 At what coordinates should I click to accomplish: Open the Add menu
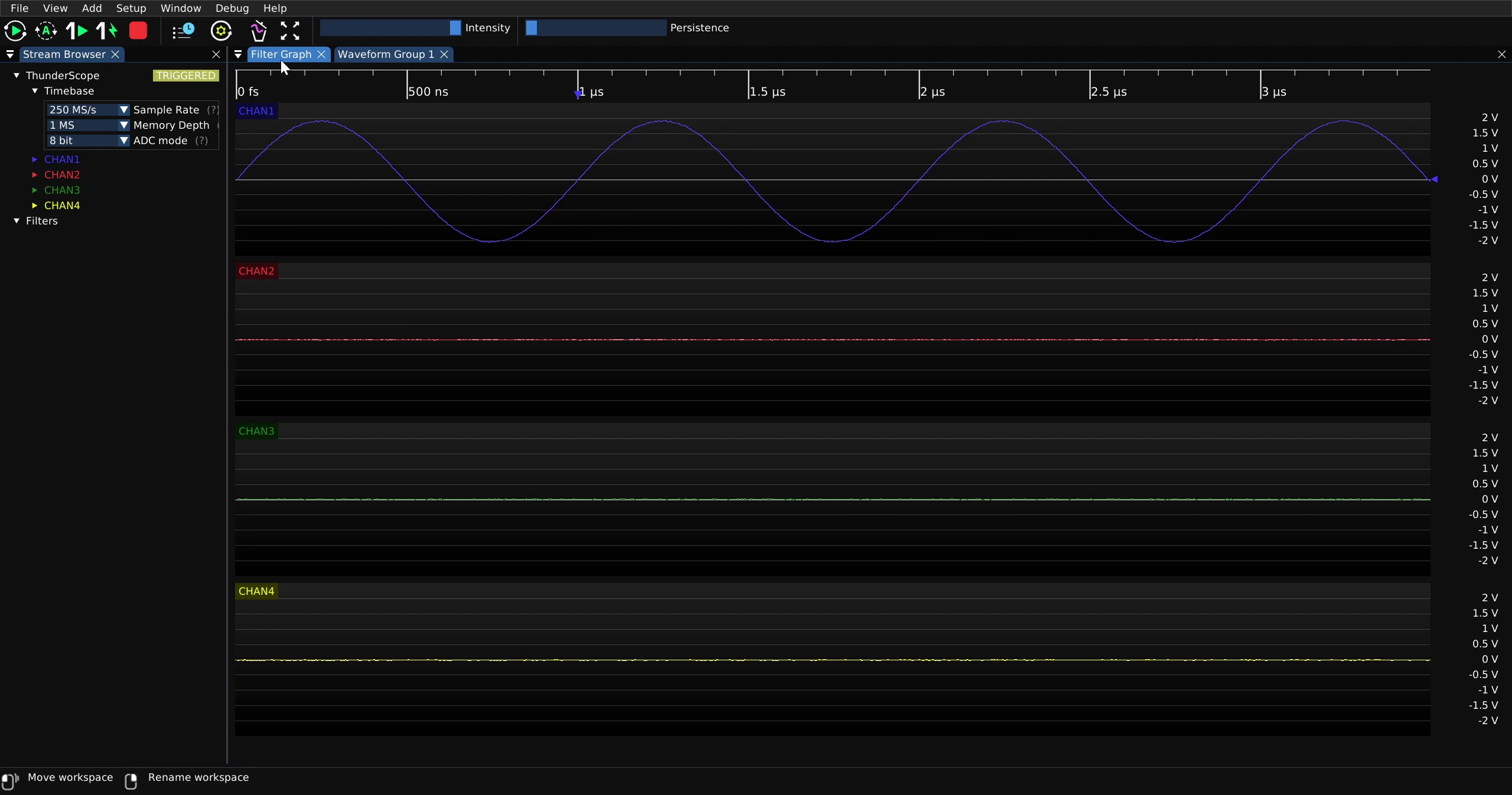[92, 8]
